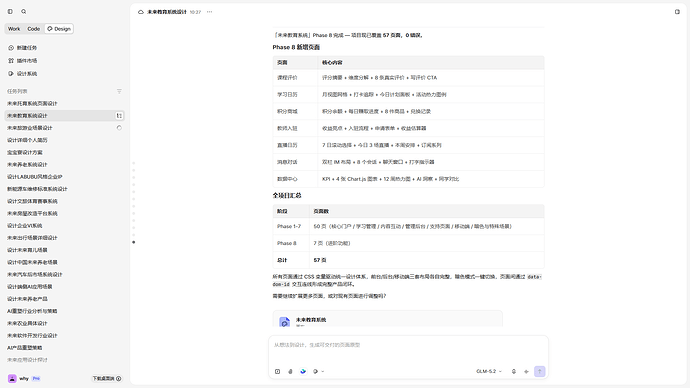The height and width of the screenshot is (388, 690).
Task: Open task 未来养老系统设计
Action: (64, 165)
